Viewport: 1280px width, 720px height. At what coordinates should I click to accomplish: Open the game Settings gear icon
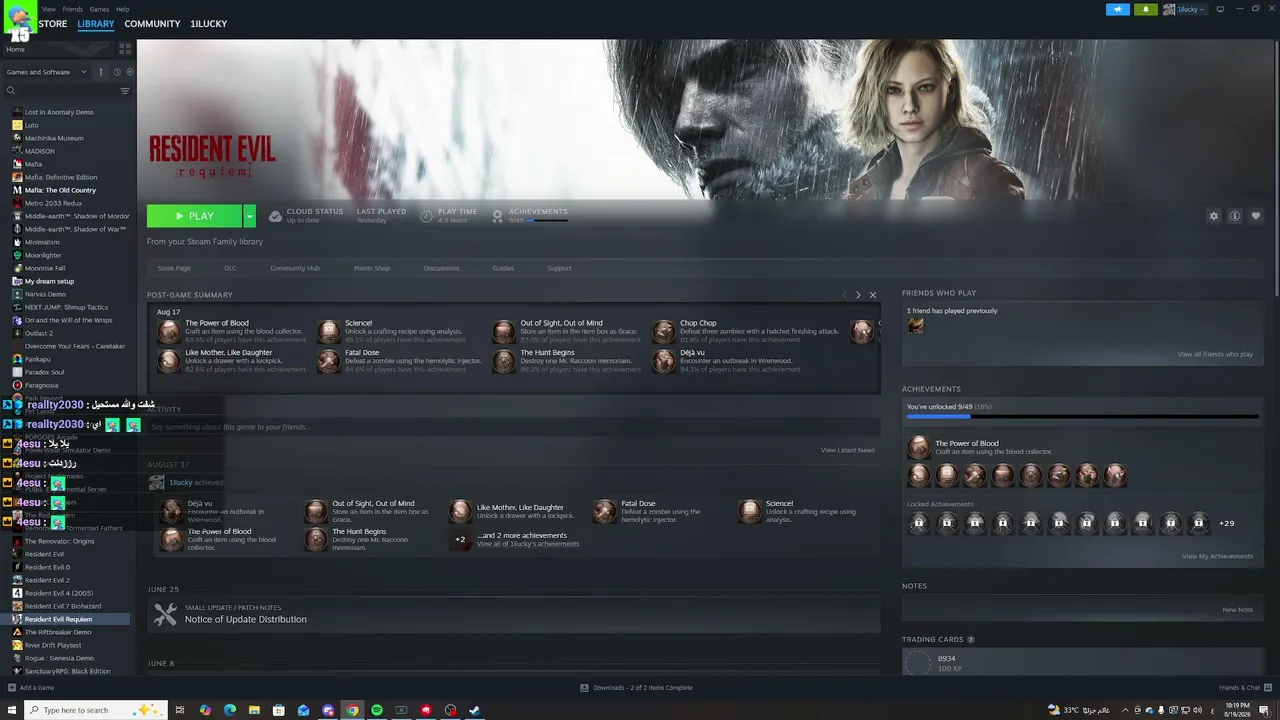[1214, 216]
